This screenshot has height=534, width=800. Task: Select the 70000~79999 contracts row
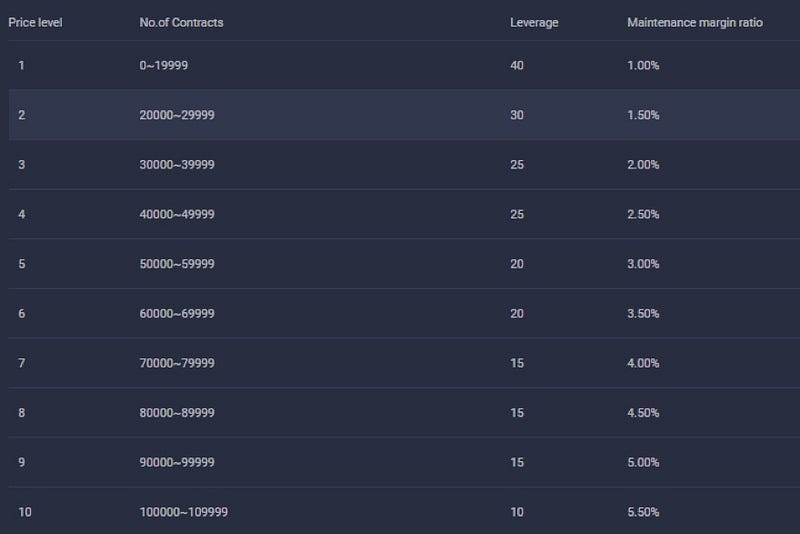click(404, 363)
